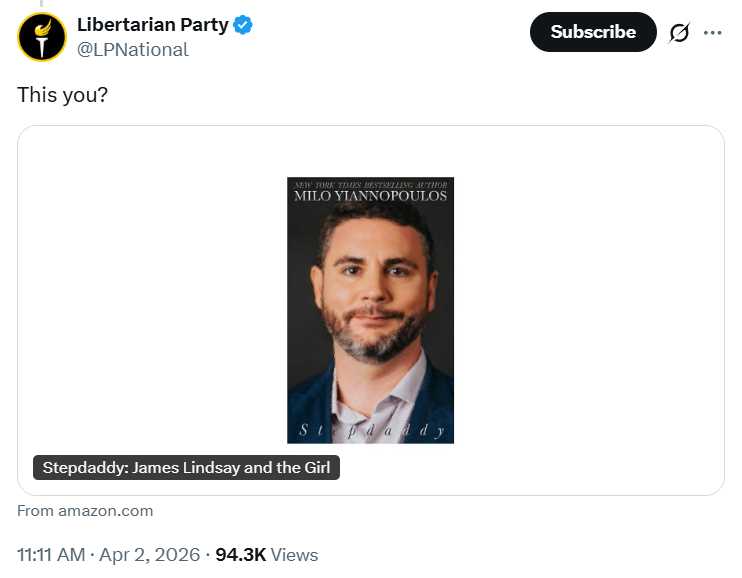742x578 pixels.
Task: Click blank card area left of book cover
Action: [150, 300]
